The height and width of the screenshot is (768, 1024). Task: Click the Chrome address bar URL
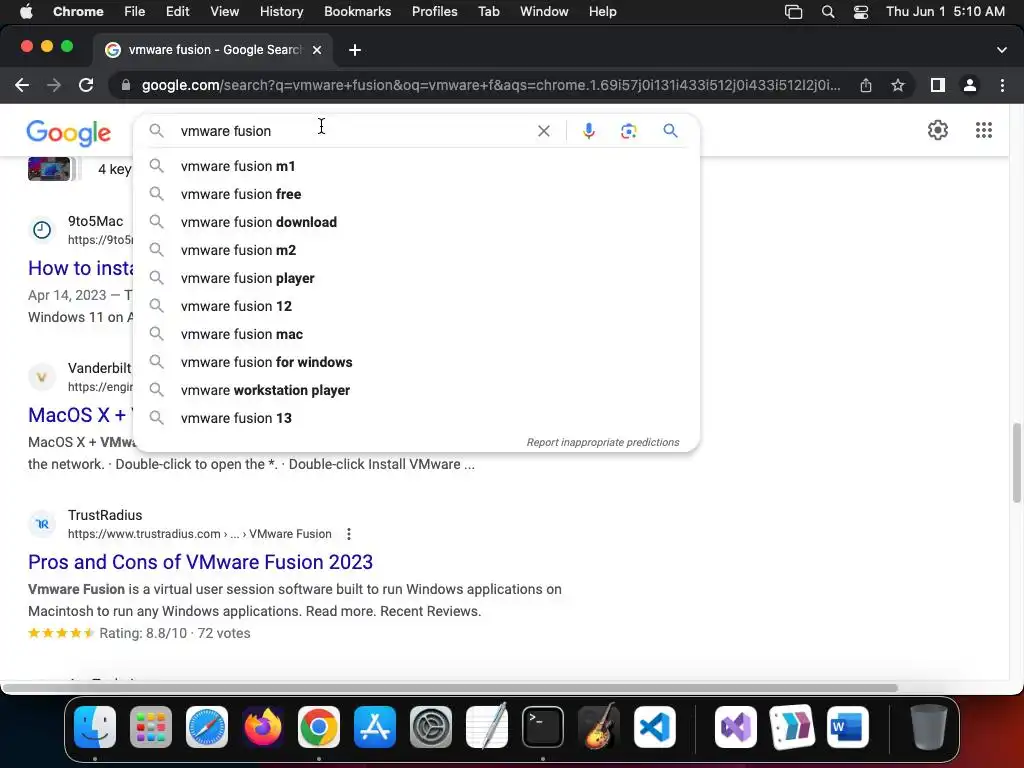(490, 85)
